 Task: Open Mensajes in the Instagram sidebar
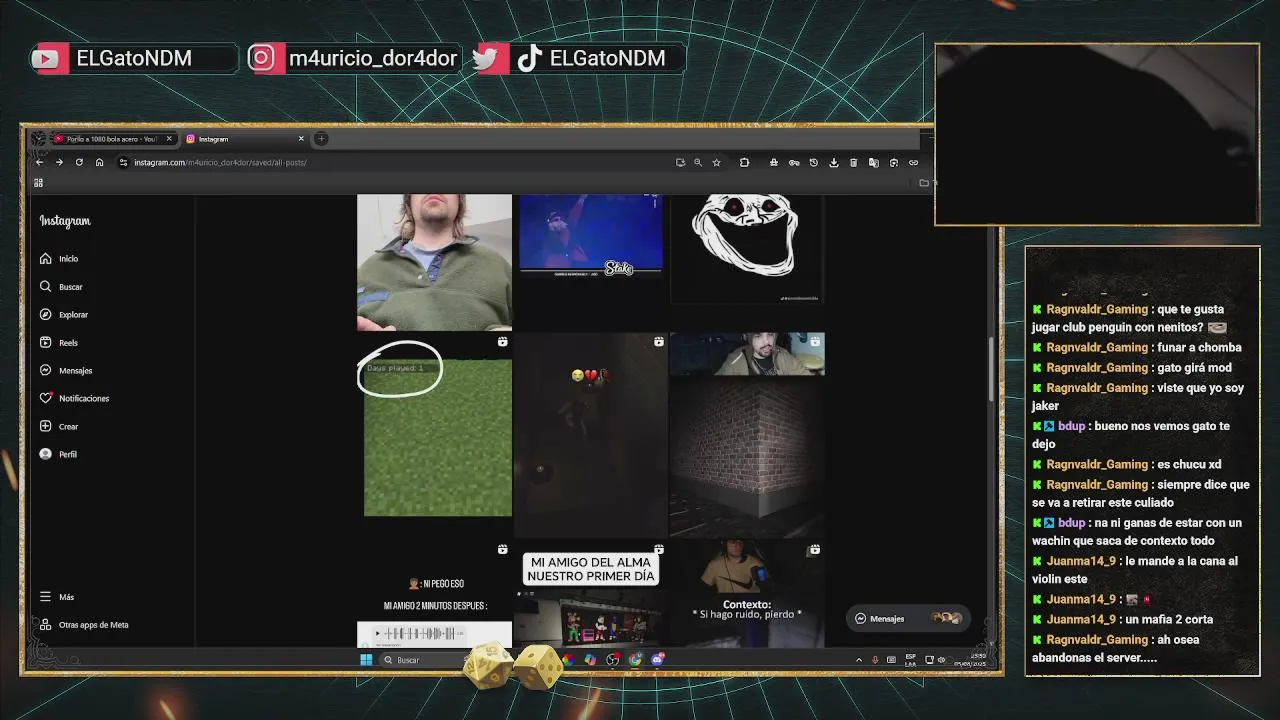(66, 371)
